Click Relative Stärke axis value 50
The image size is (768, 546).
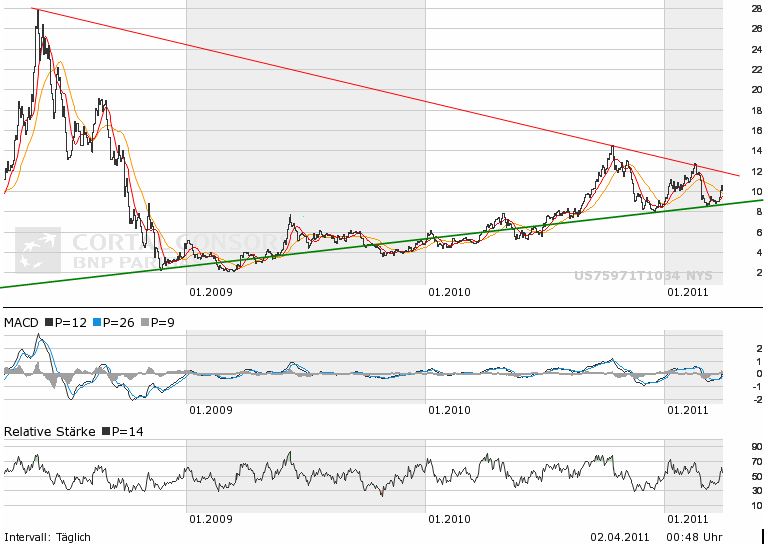(757, 476)
